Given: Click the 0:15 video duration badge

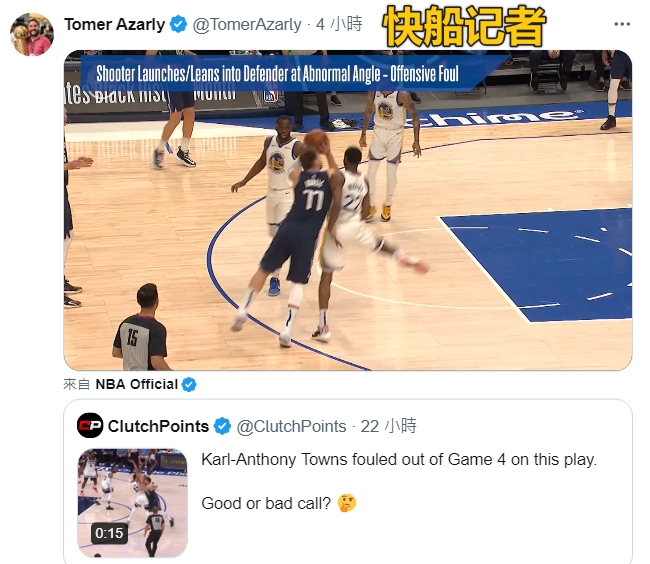Looking at the screenshot, I should pos(109,533).
